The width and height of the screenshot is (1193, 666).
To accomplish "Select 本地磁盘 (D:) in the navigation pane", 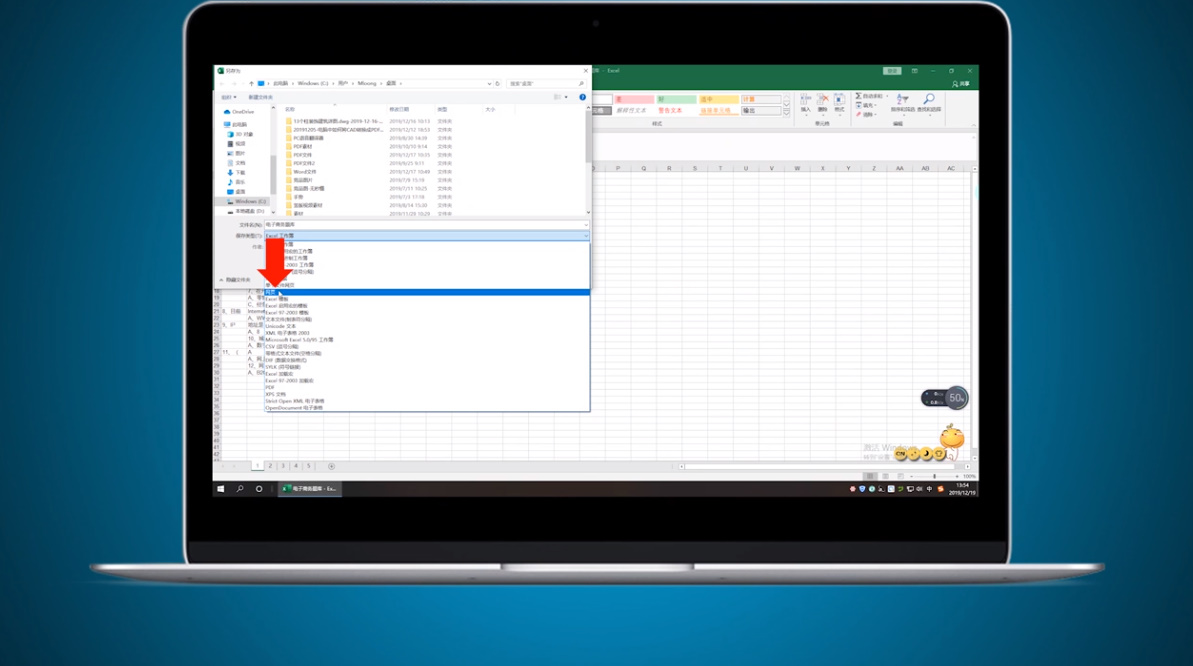I will coord(246,211).
